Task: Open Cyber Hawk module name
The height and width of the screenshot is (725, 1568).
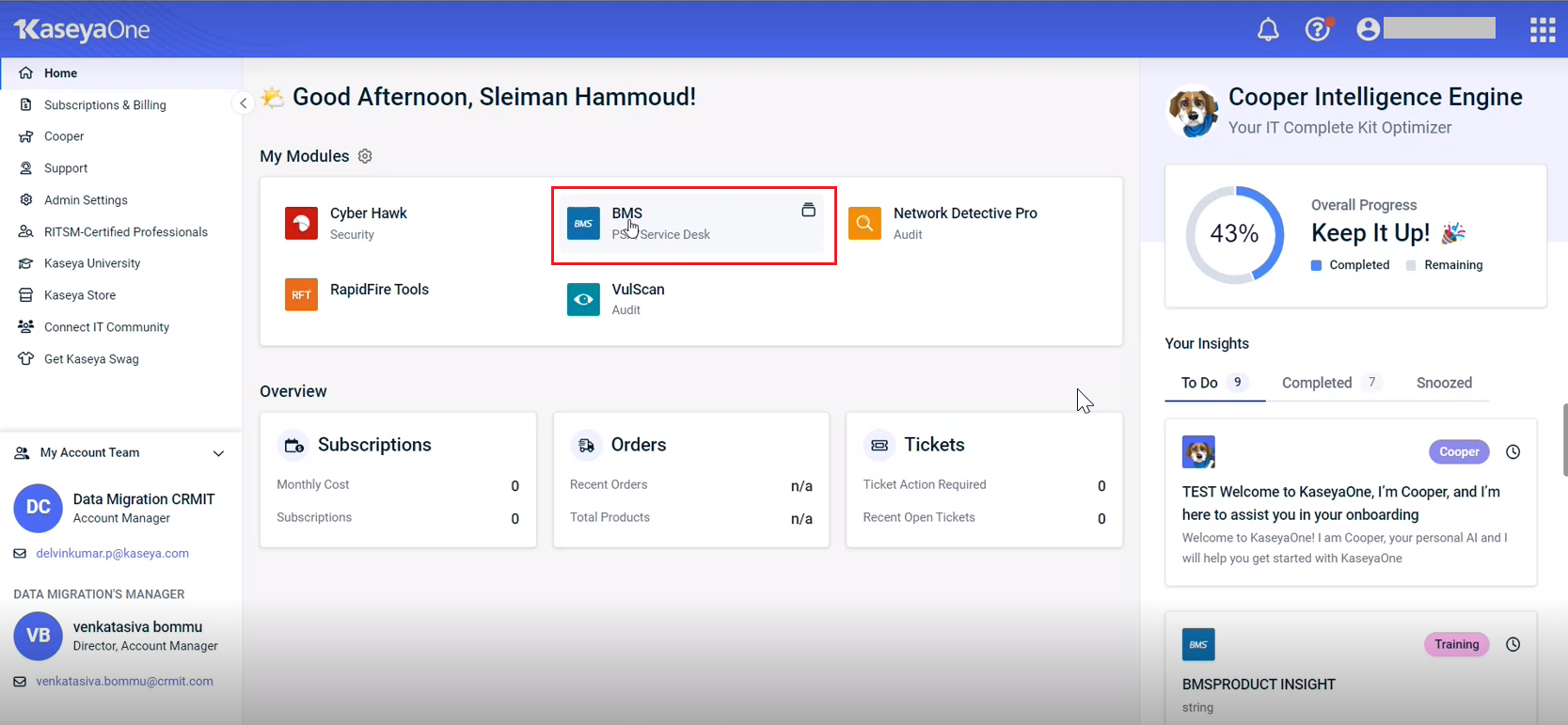Action: 369,213
